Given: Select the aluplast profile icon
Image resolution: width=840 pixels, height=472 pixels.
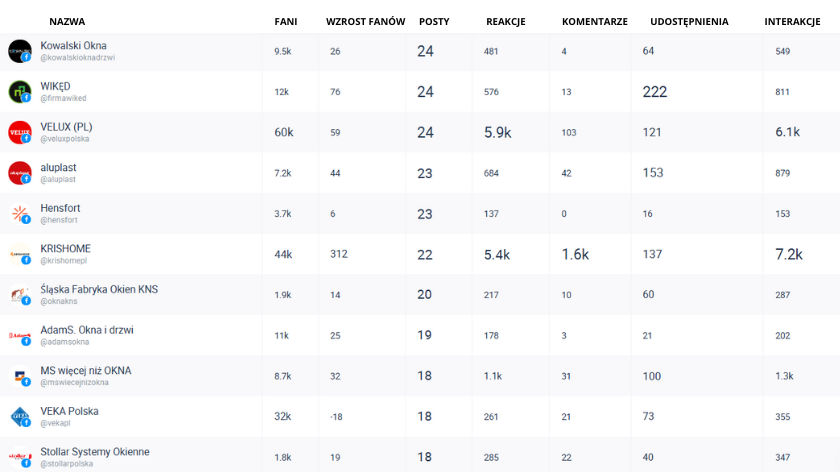Looking at the screenshot, I should pos(20,173).
